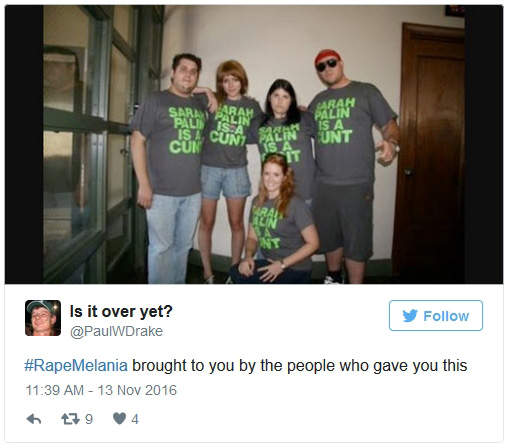
Task: Click the reply arrow icon
Action: pos(34,419)
